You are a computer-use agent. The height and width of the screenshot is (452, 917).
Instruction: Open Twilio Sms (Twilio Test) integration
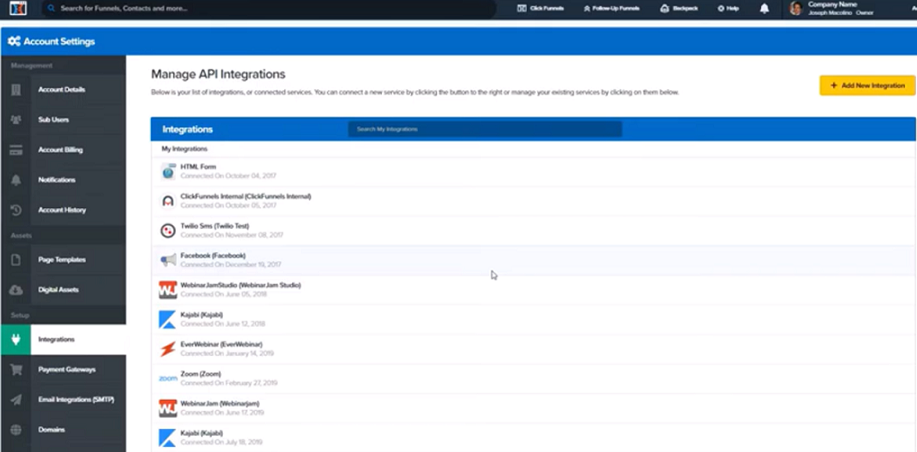pos(533,231)
